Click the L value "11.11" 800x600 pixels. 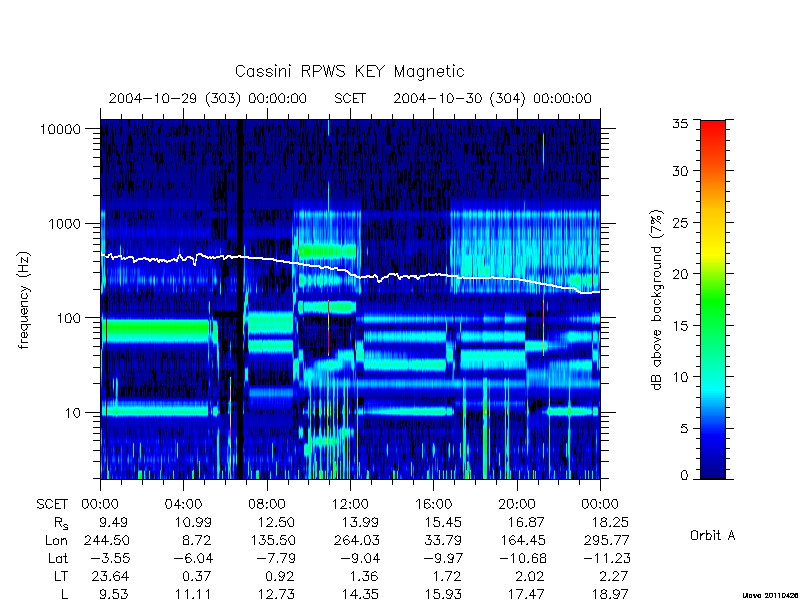coord(192,594)
